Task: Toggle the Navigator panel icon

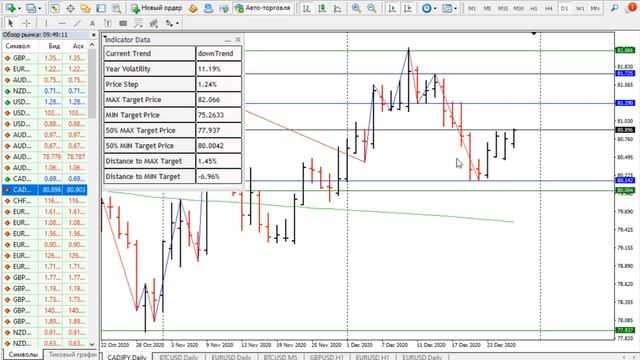Action: click(x=85, y=8)
